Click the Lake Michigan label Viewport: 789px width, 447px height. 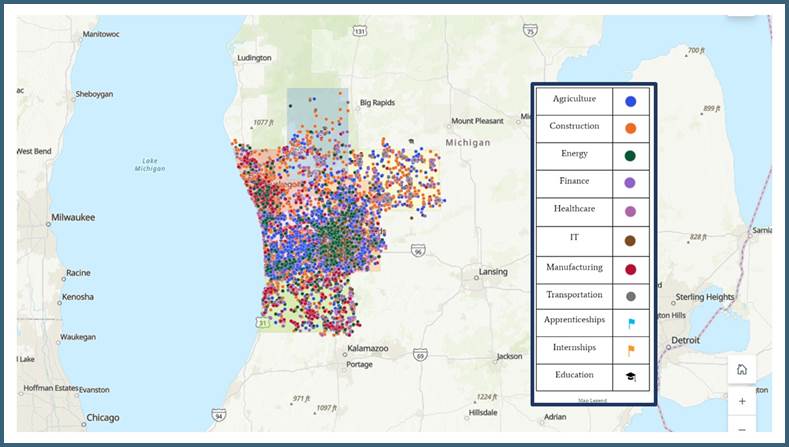tap(149, 164)
